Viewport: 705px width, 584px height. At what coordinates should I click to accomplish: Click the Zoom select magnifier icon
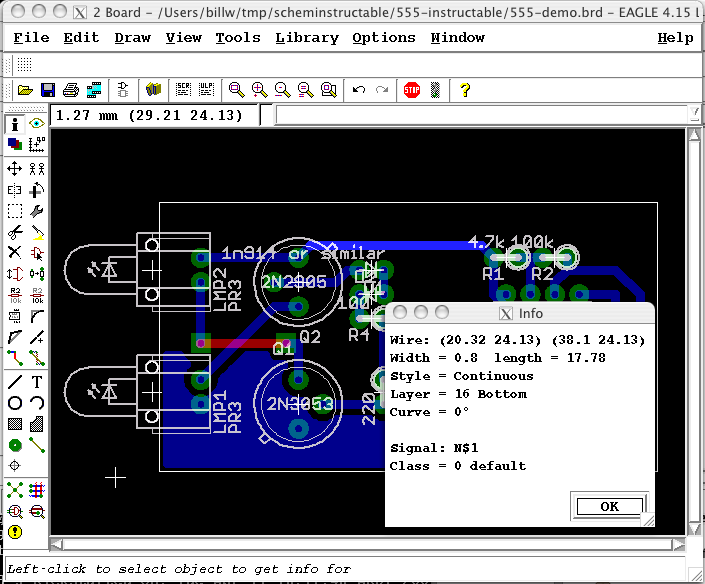tap(329, 90)
